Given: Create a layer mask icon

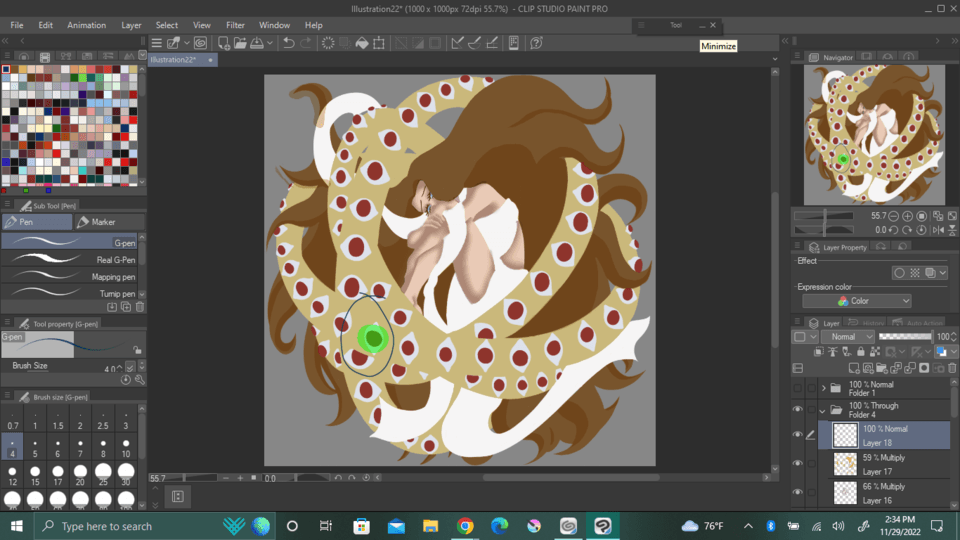Looking at the screenshot, I should pos(924,368).
